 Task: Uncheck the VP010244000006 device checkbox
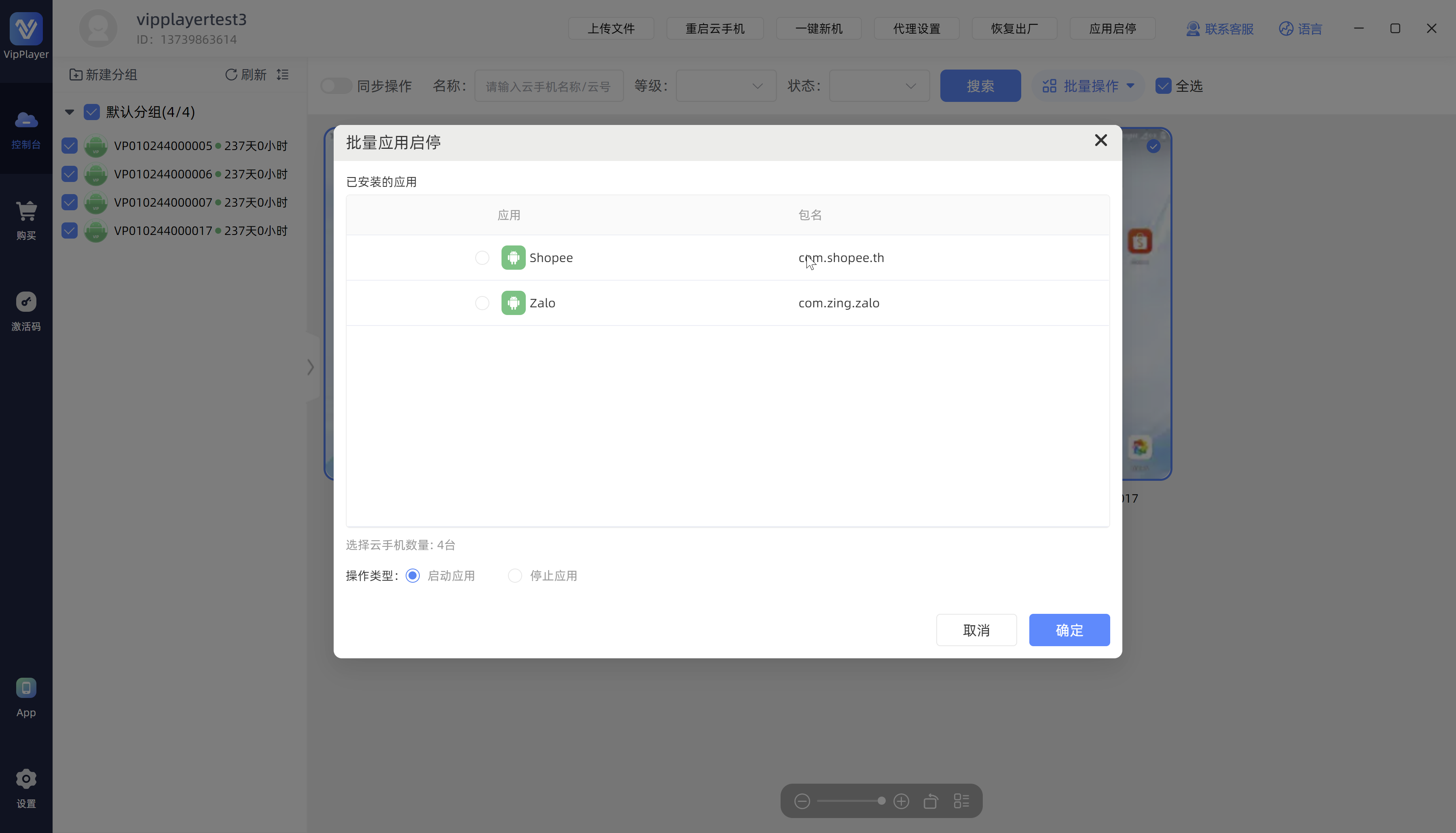pos(69,174)
